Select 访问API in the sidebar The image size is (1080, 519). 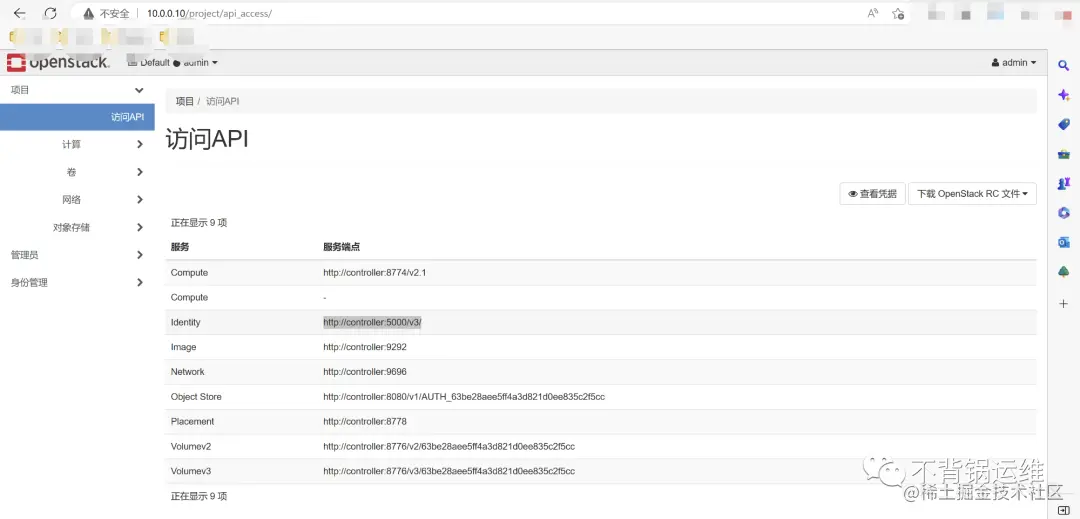click(x=77, y=117)
